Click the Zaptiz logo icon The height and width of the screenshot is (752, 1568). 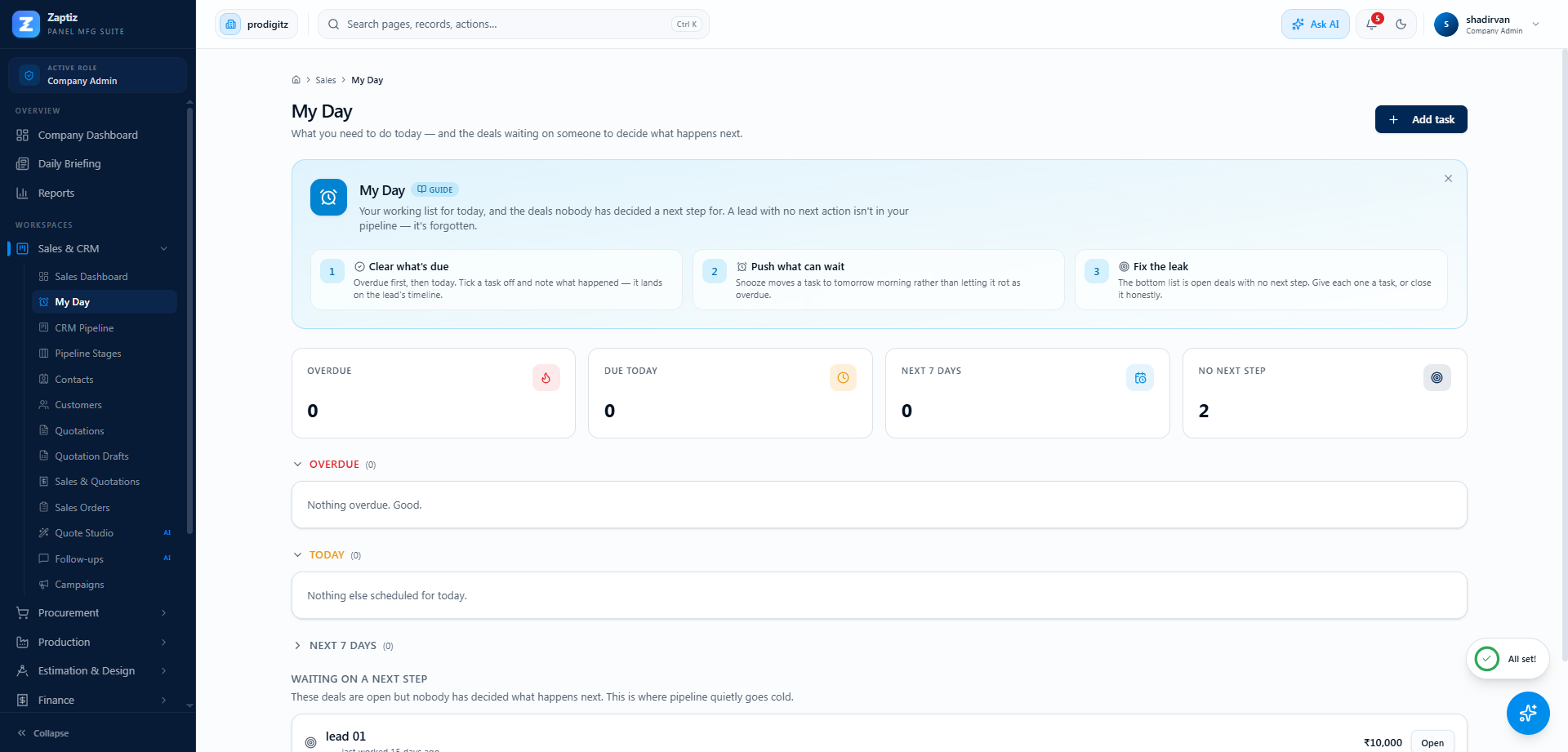26,24
